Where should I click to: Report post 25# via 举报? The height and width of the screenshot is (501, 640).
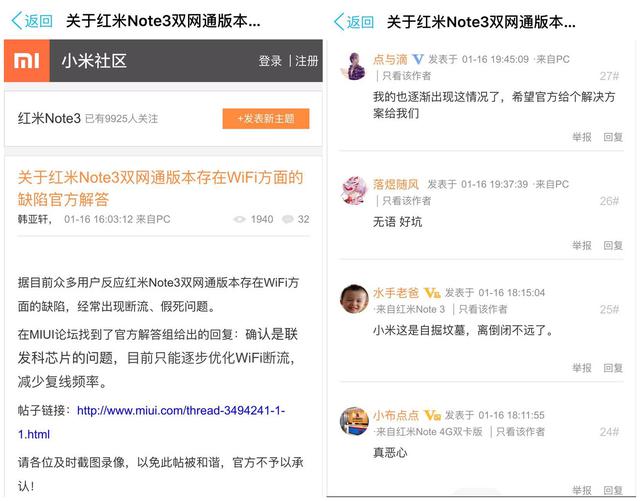[581, 368]
